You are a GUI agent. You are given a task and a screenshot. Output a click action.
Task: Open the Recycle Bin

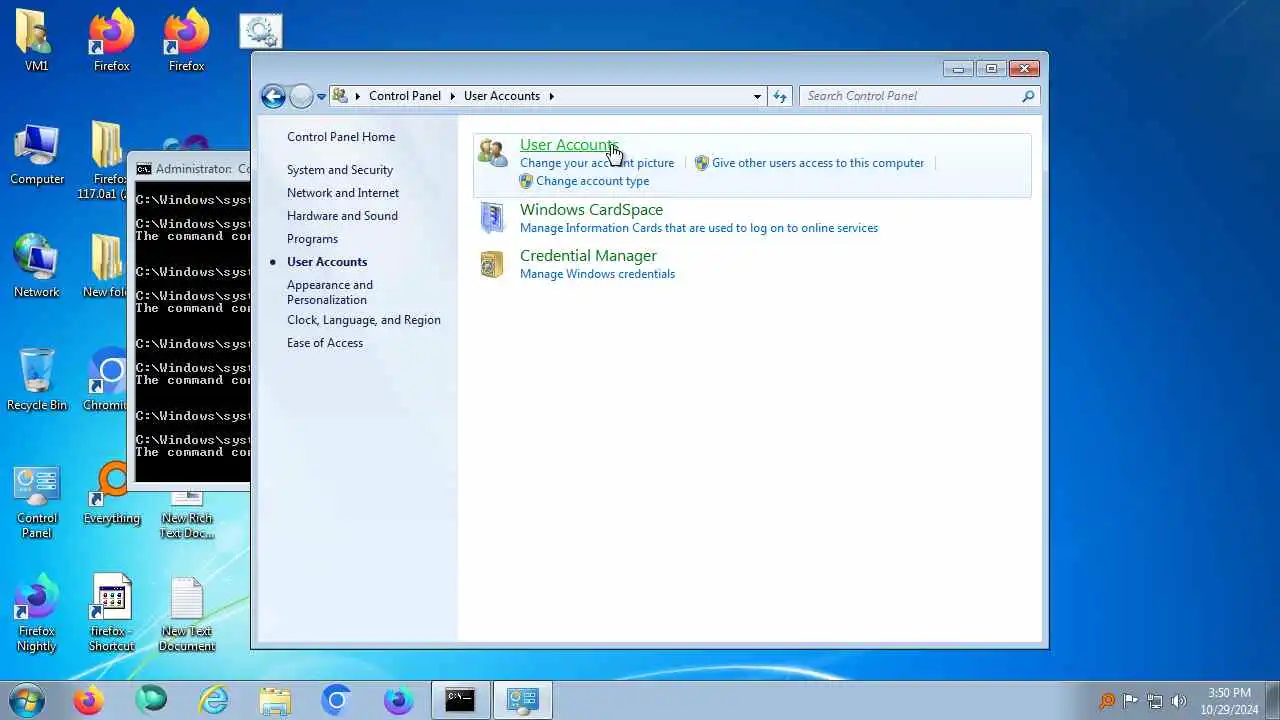click(x=37, y=380)
